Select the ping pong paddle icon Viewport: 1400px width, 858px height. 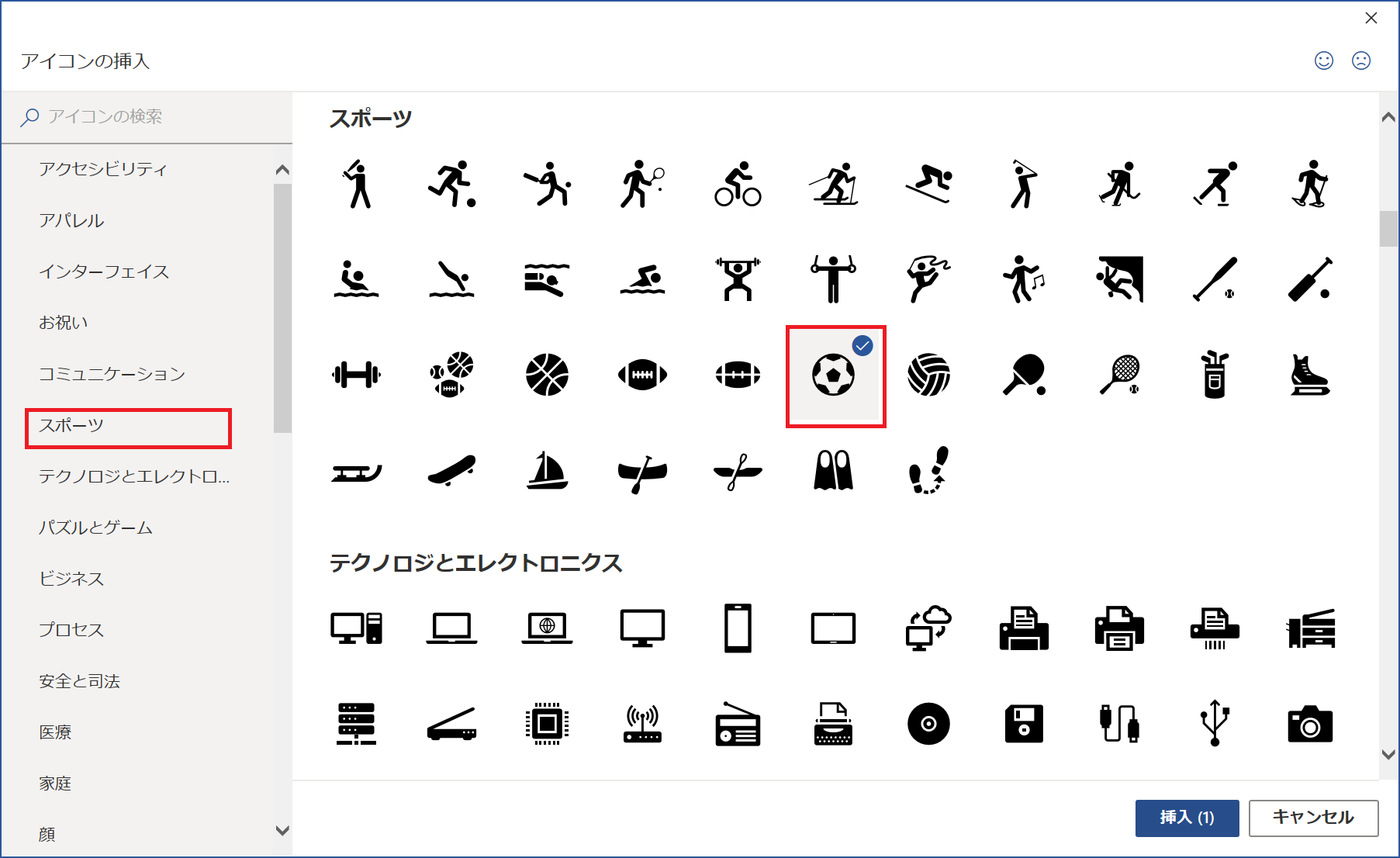pyautogui.click(x=1024, y=375)
